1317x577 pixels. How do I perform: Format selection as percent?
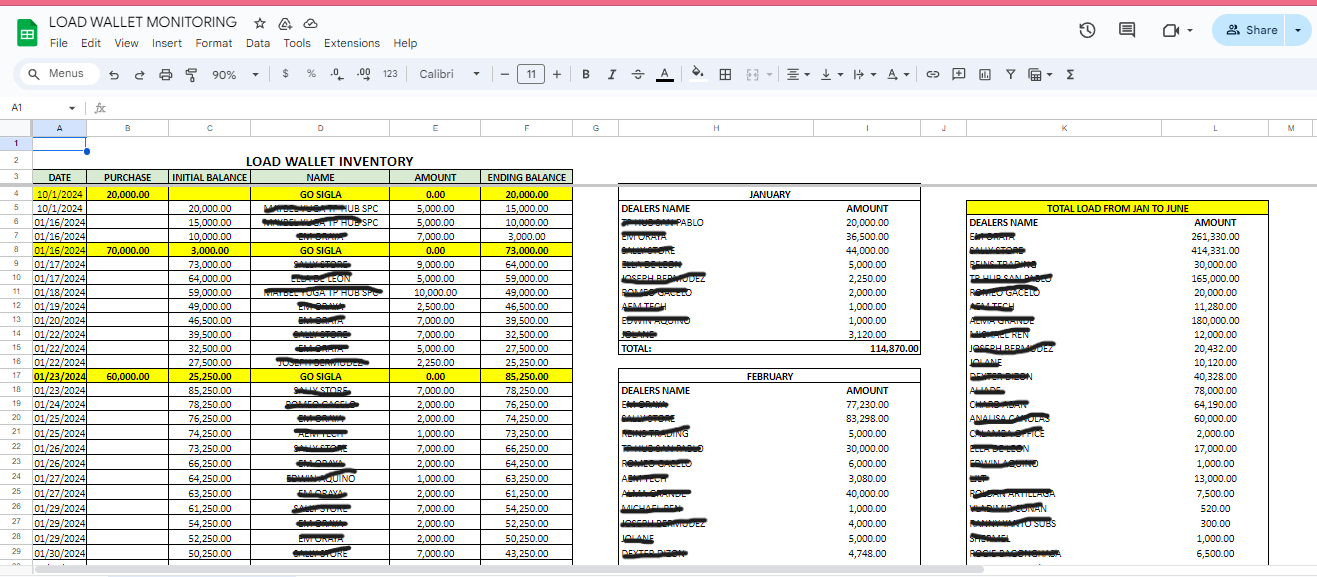click(x=311, y=74)
